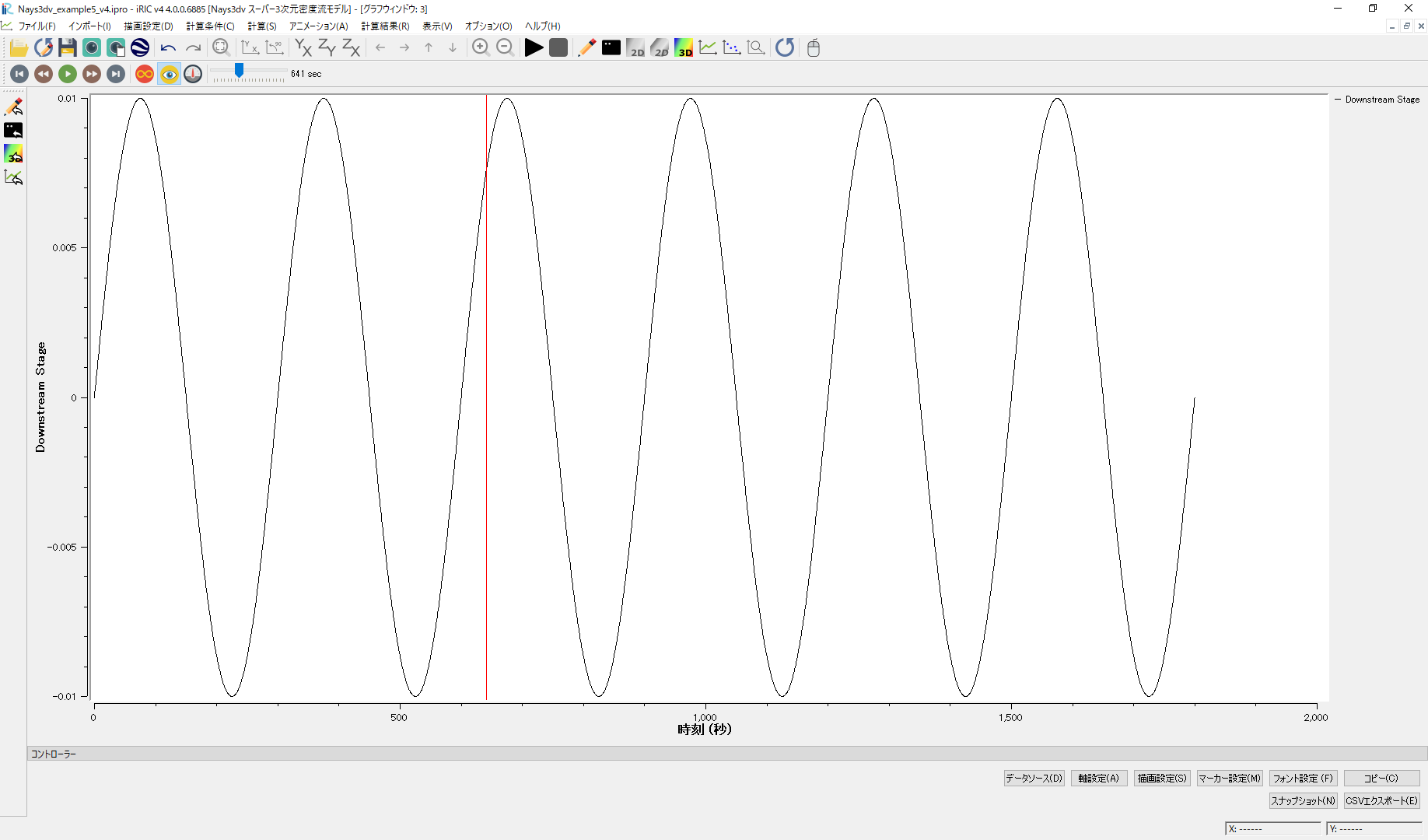Viewport: 1428px width, 840px height.
Task: Take a snapshot with the camera icon
Action: point(92,48)
